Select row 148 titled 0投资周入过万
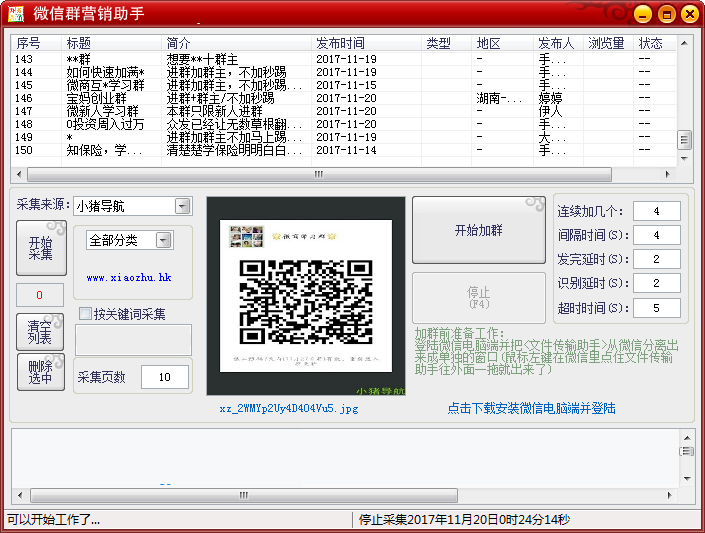705x533 pixels. pyautogui.click(x=344, y=124)
